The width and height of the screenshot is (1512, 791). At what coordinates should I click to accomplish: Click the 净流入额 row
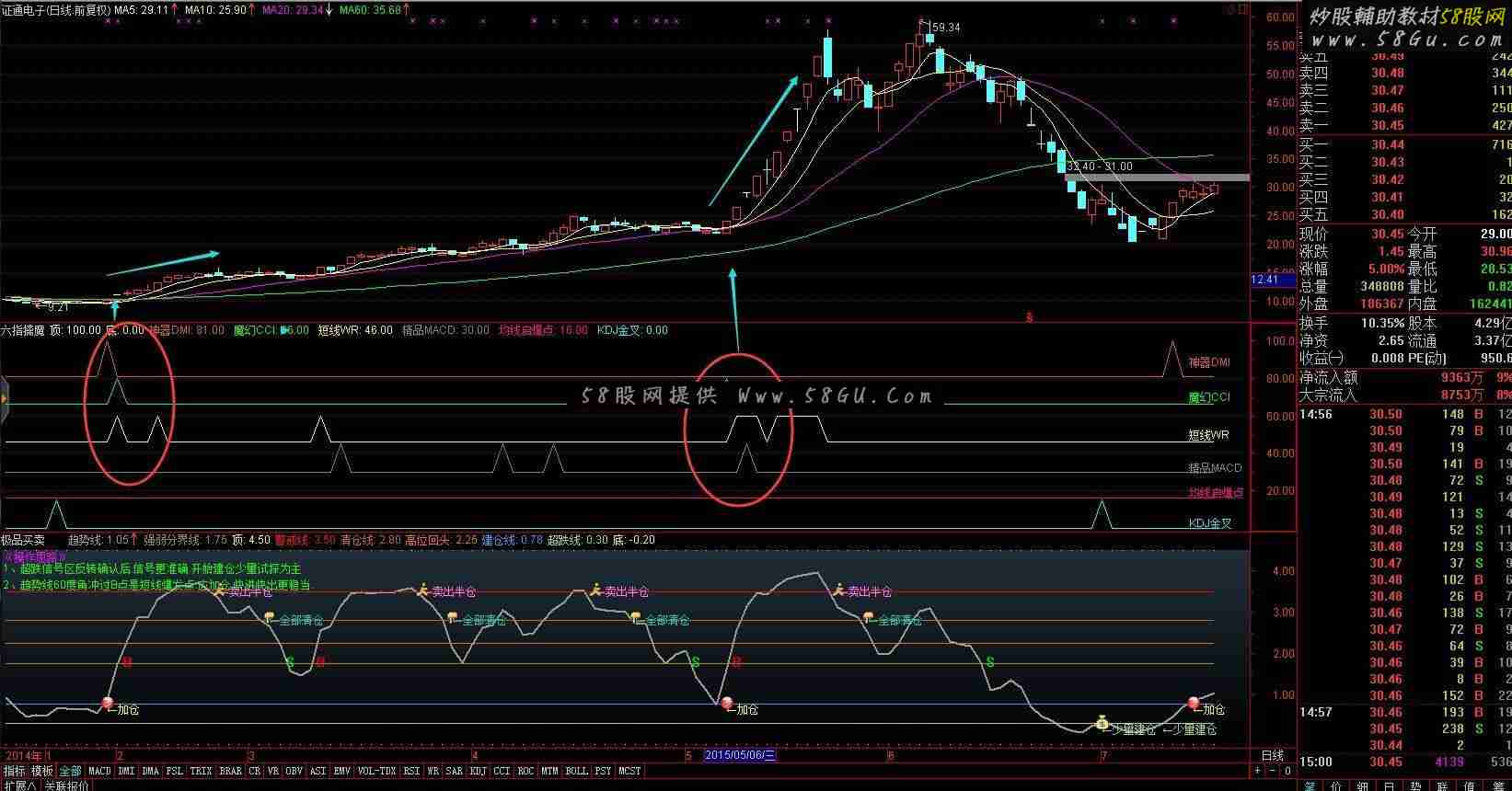(x=1404, y=377)
